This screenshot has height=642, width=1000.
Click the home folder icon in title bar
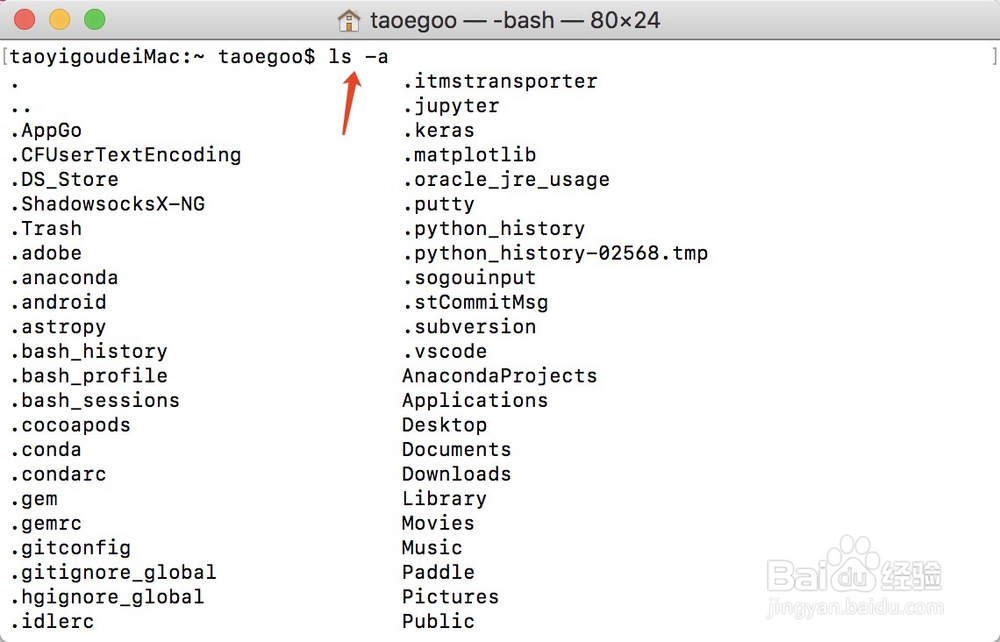point(348,20)
